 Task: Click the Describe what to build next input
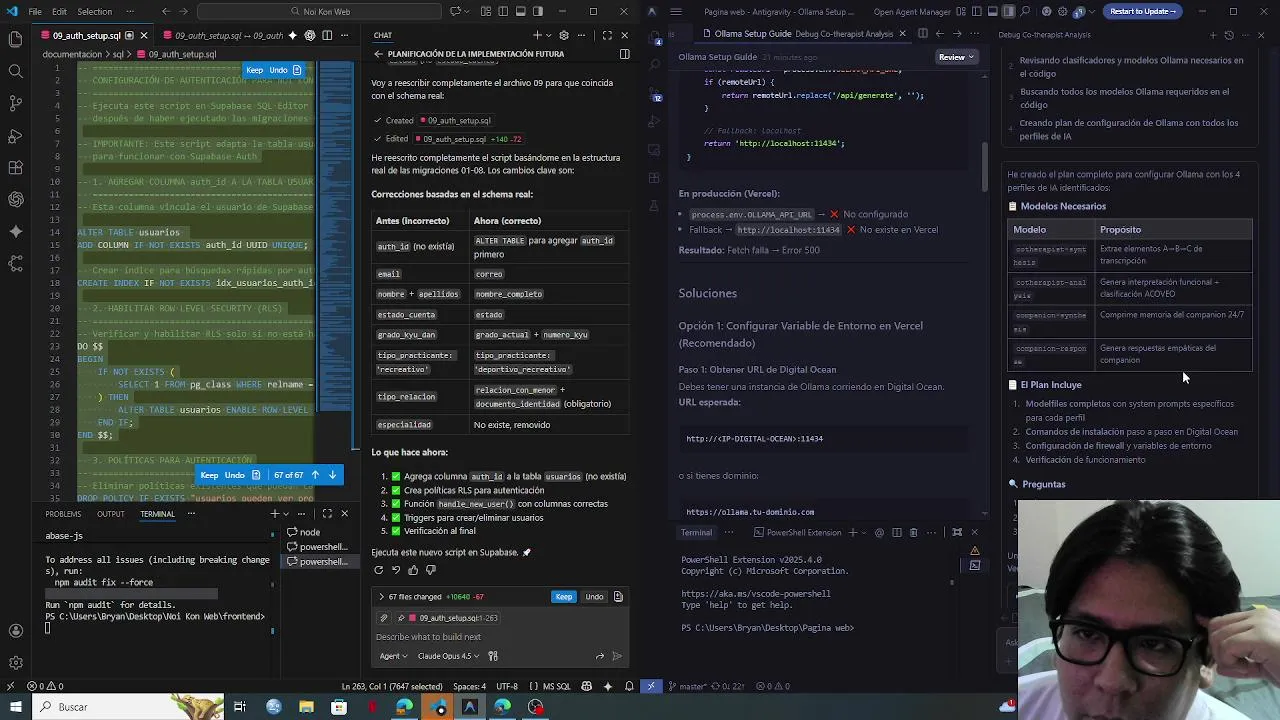click(500, 637)
